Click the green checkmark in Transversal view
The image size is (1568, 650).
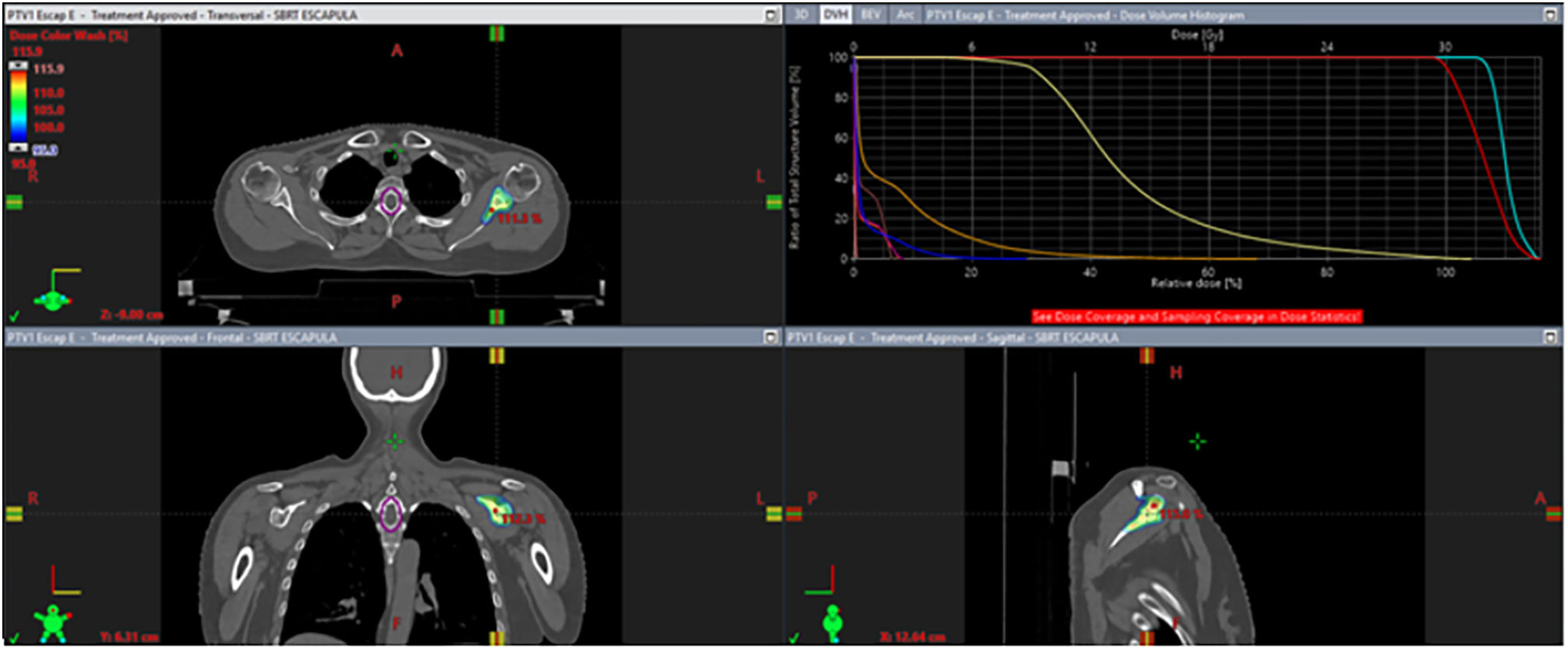[14, 316]
